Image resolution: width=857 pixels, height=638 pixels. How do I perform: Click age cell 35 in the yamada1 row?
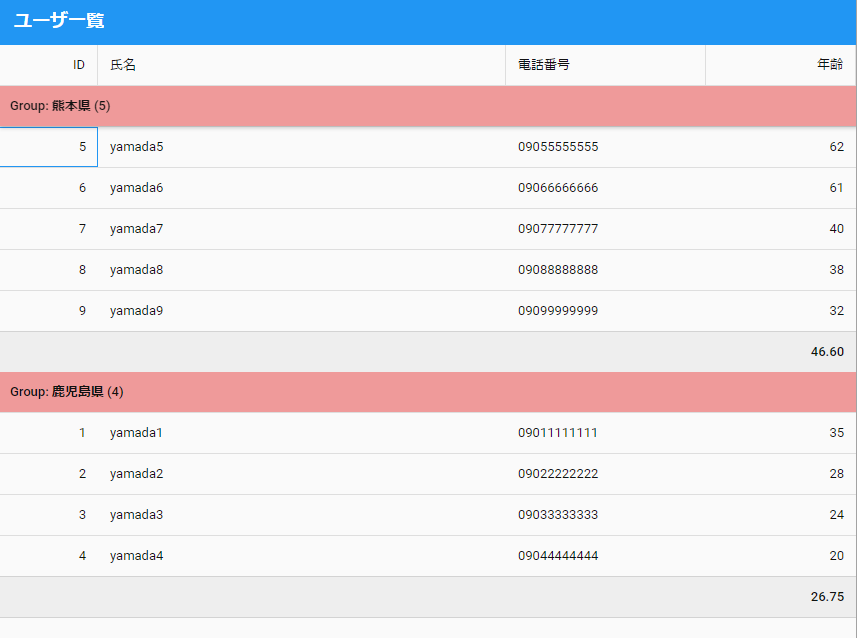[x=780, y=433]
